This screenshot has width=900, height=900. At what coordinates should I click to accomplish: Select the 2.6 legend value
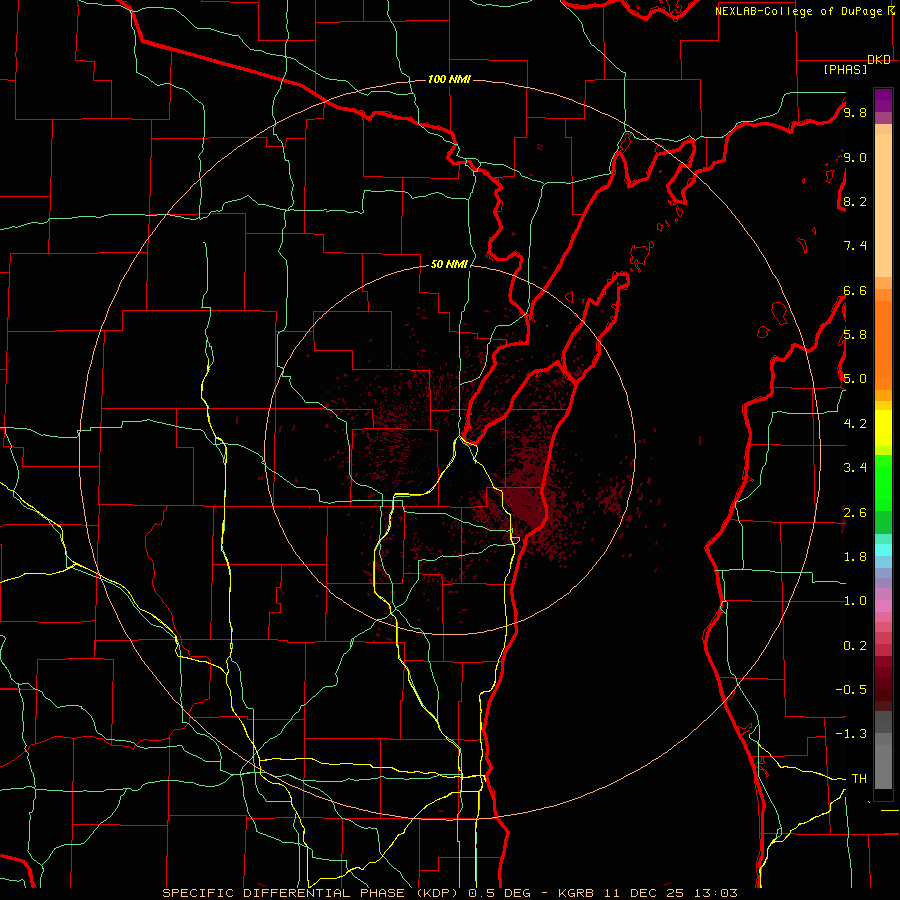[x=855, y=513]
